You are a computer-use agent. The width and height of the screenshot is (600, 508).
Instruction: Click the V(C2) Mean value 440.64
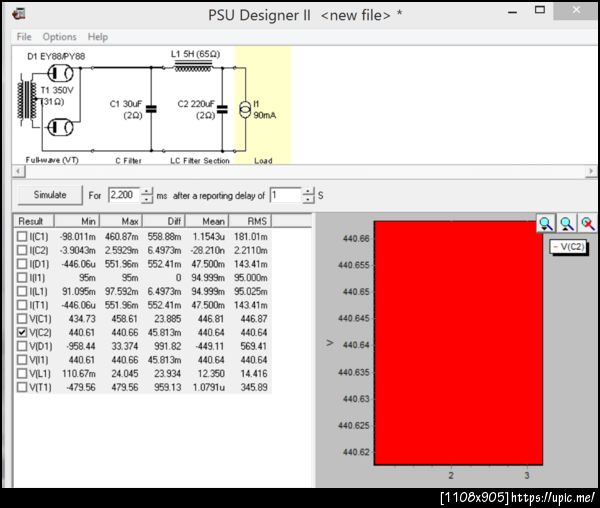click(x=211, y=333)
